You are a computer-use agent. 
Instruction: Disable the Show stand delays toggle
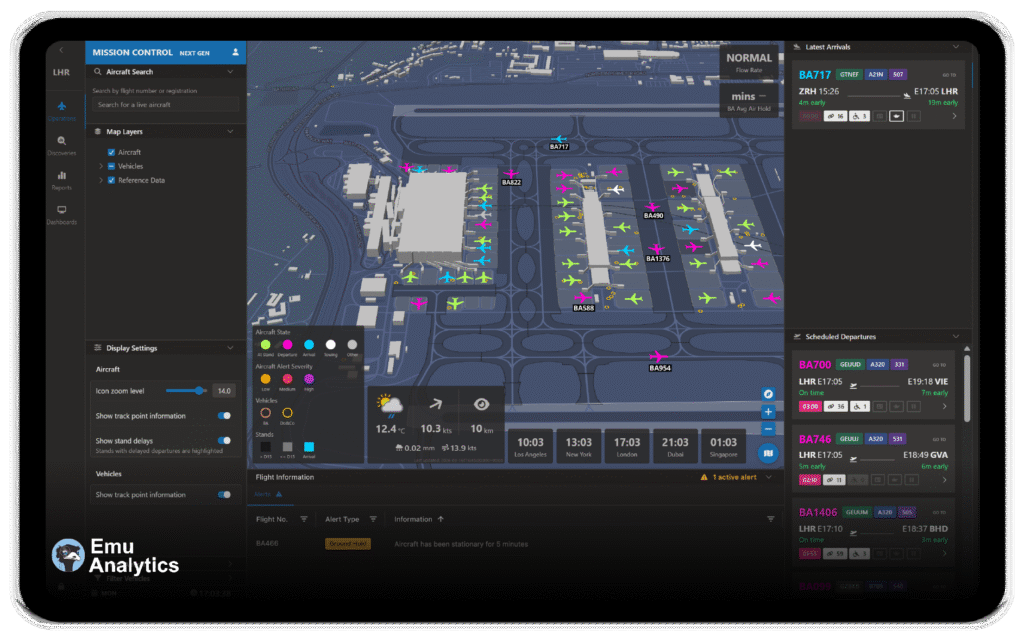pos(224,440)
